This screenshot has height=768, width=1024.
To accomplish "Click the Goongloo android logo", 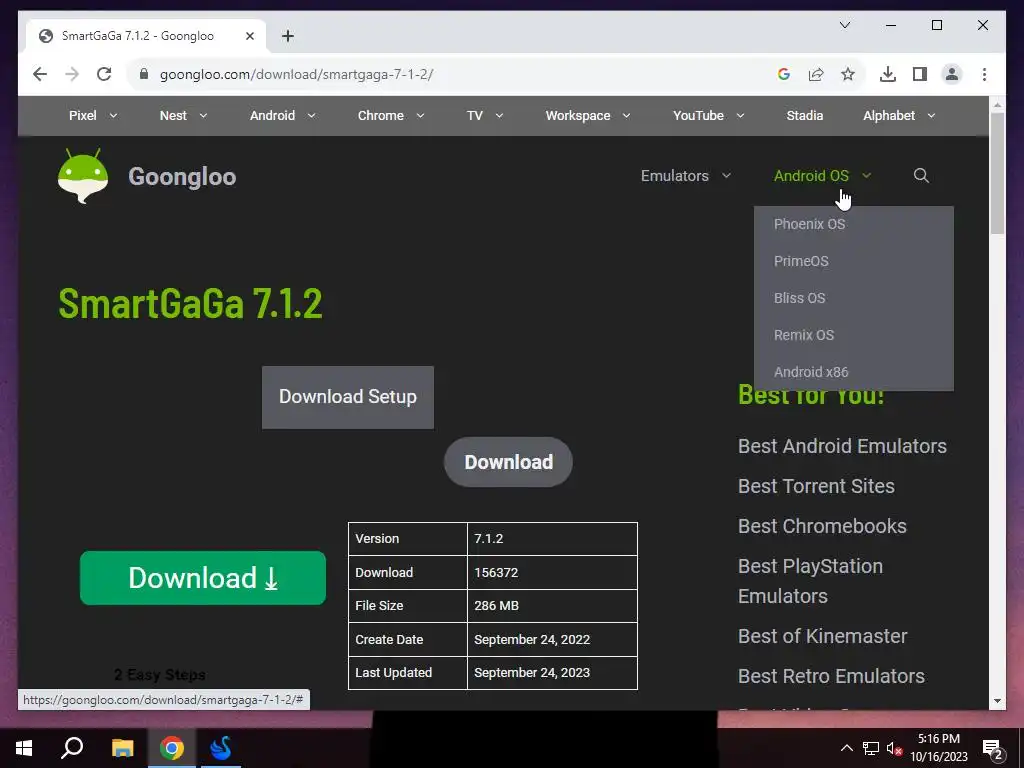I will coord(83,176).
